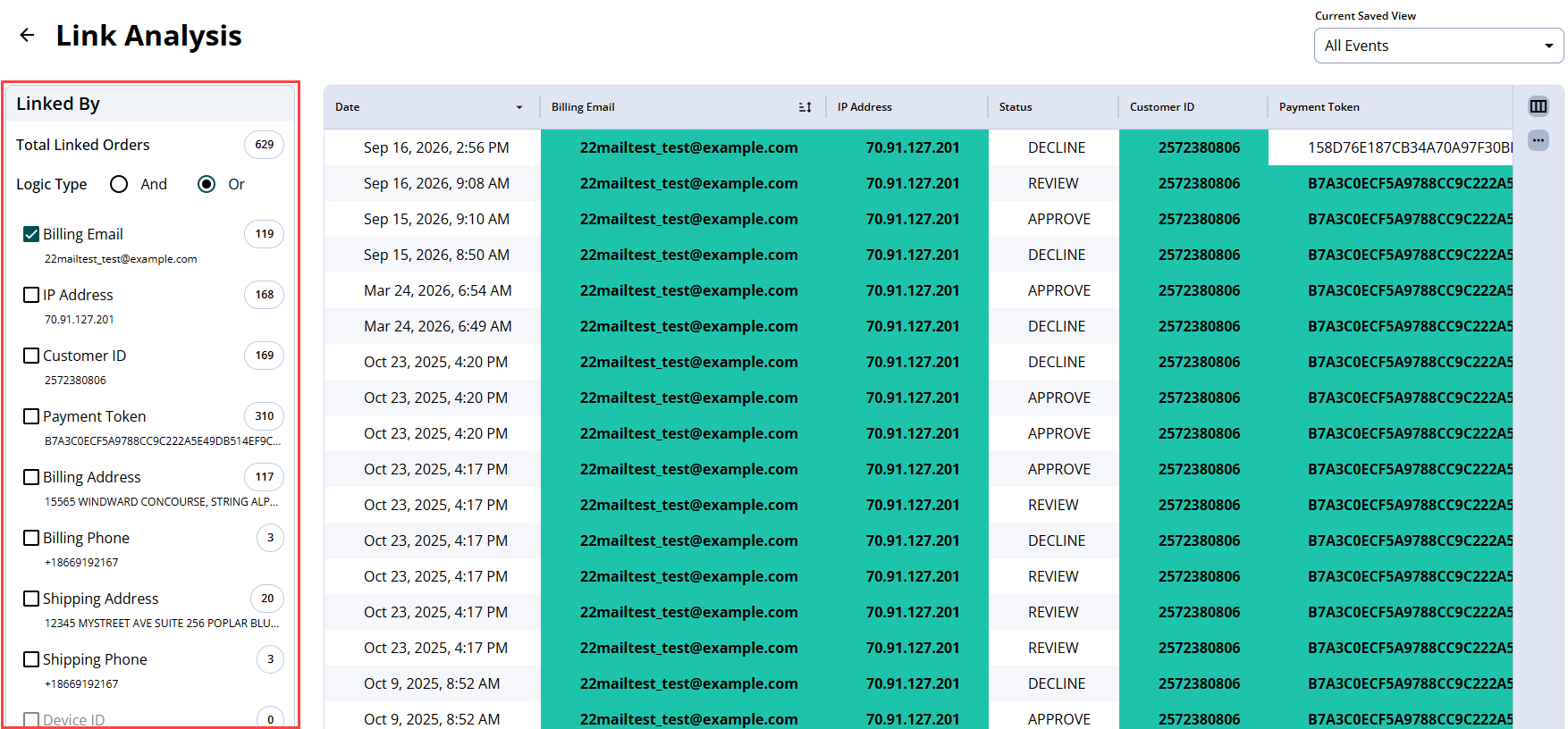Select the Or logic type

tap(207, 184)
